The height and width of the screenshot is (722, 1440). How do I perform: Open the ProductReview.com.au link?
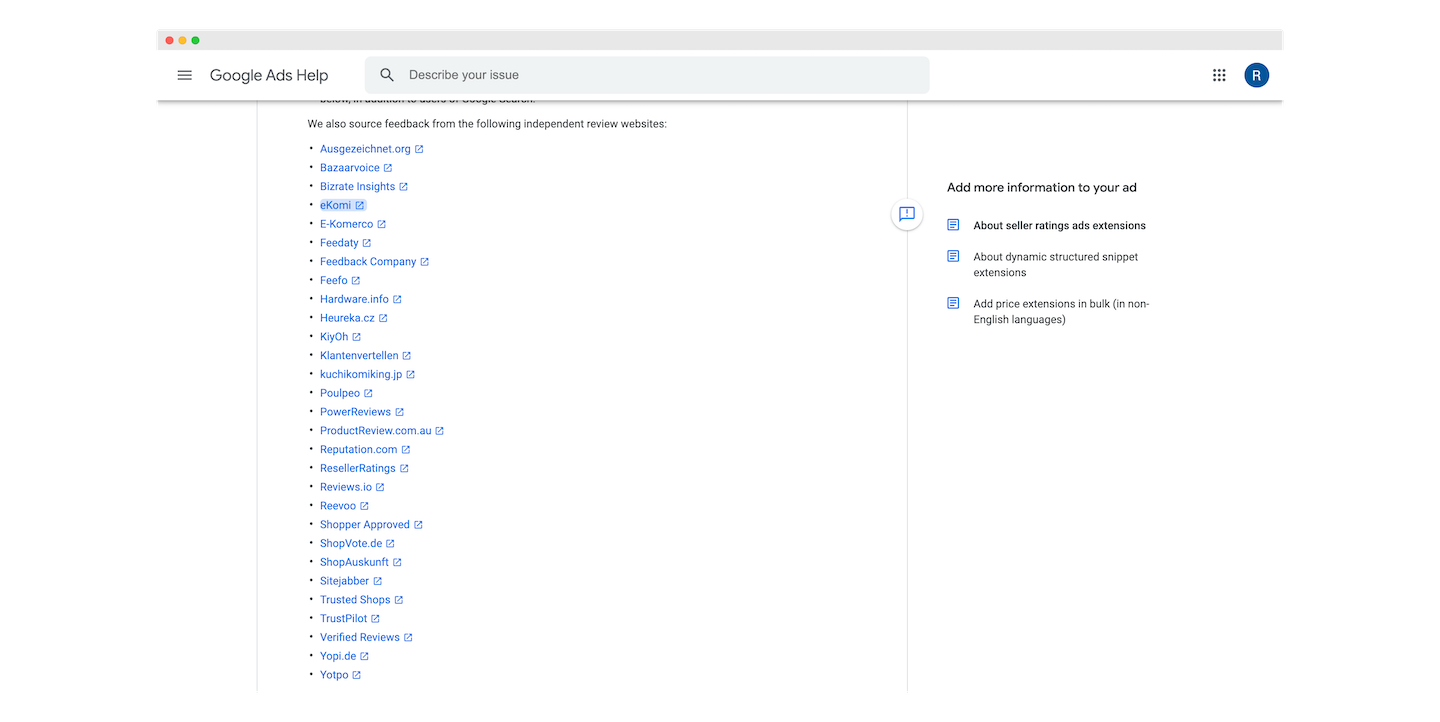[375, 431]
